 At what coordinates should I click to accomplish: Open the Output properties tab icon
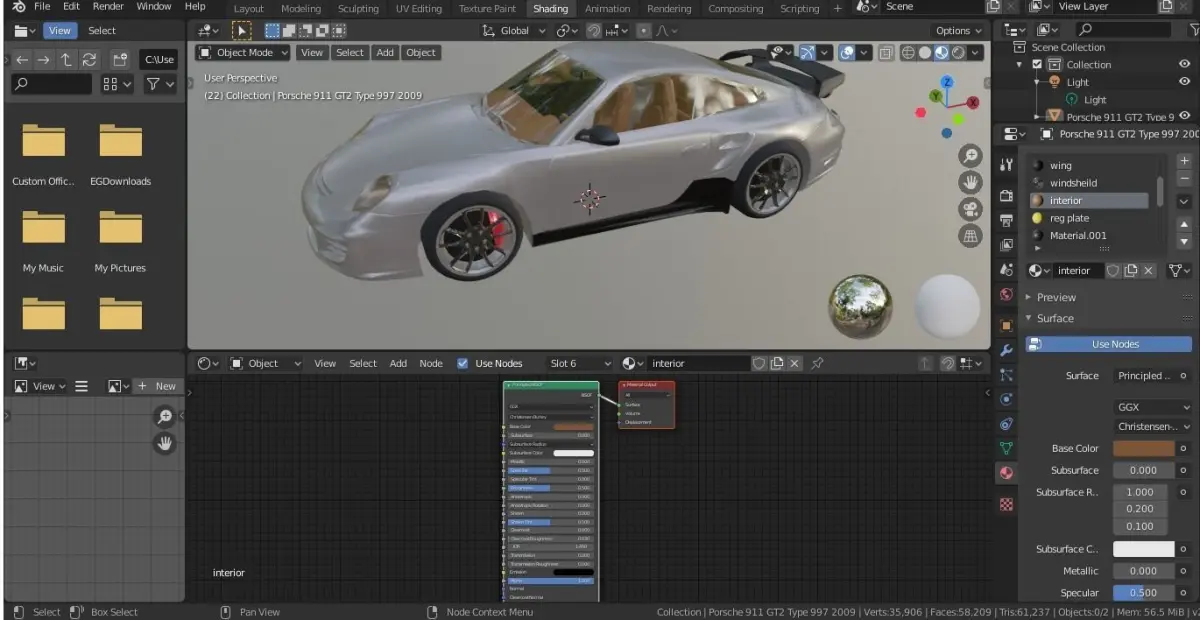(x=1007, y=220)
